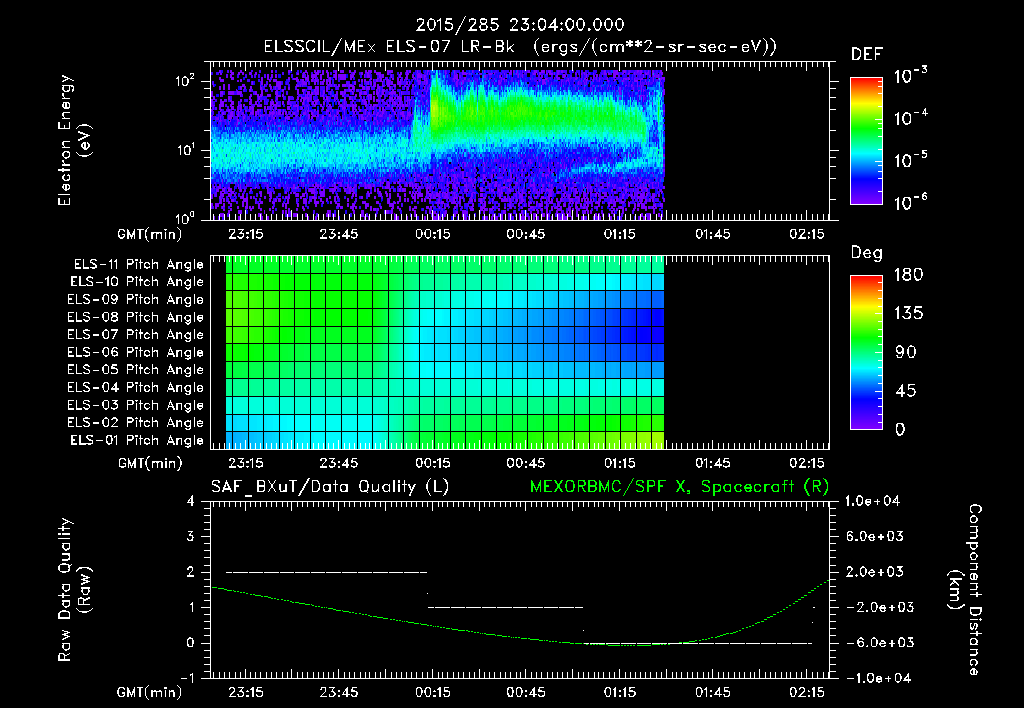1024x708 pixels.
Task: Click the Raw Data Quality (Raw) axis label
Action: pos(74,590)
